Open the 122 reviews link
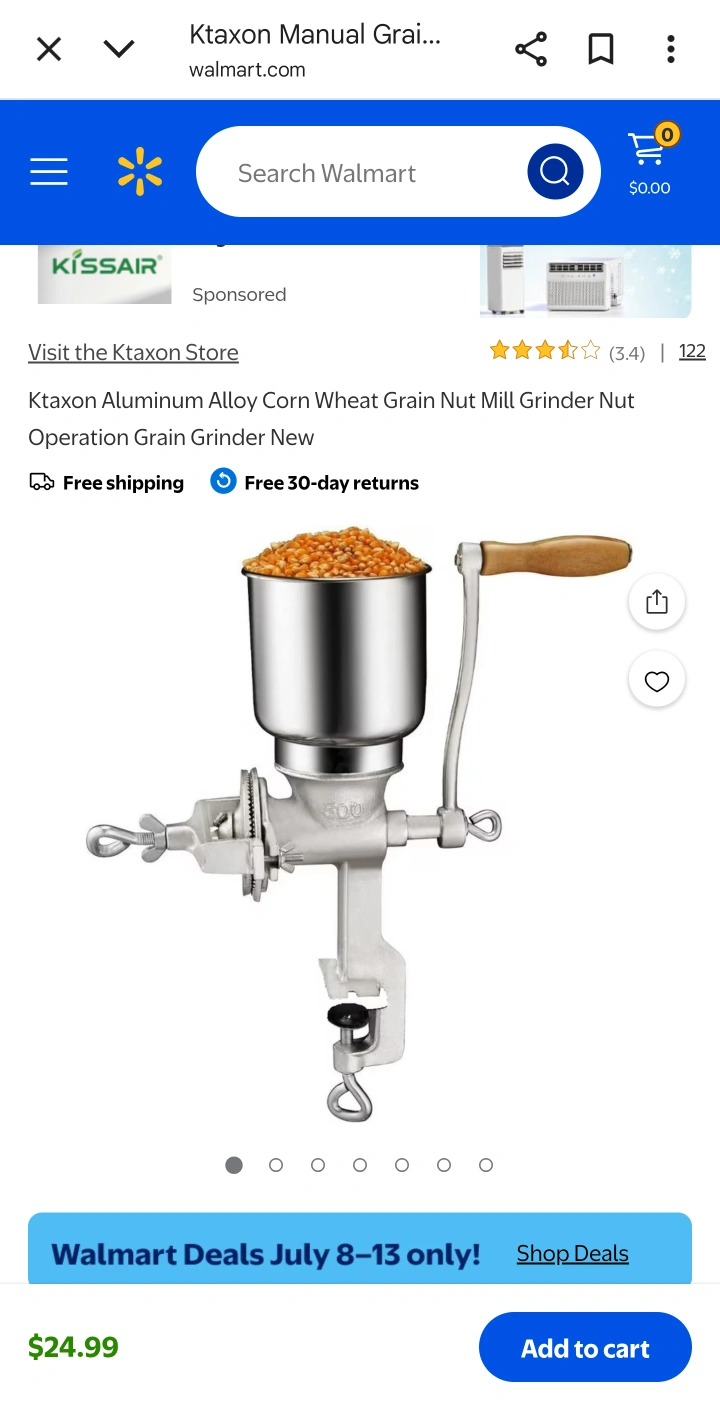 click(x=692, y=351)
